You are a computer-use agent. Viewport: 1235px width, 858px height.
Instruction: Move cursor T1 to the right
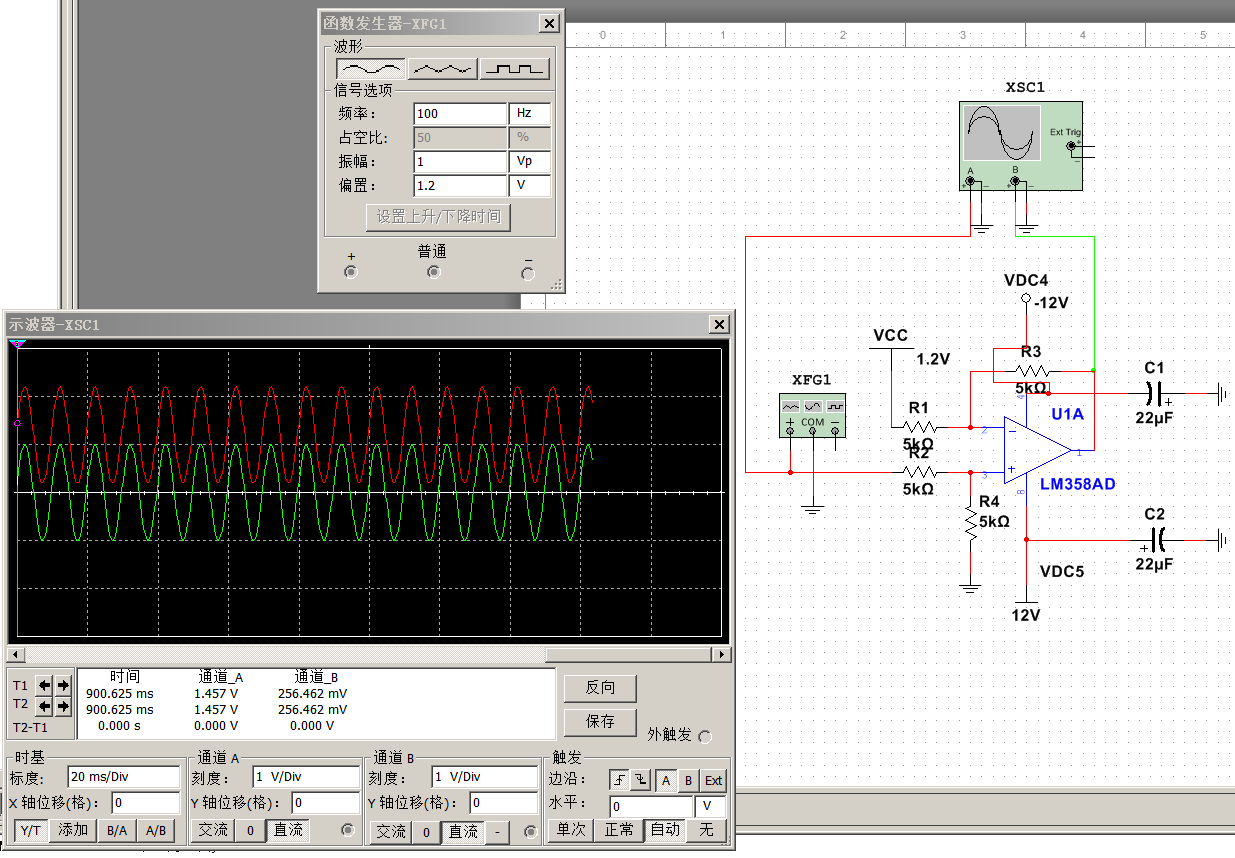coord(63,685)
